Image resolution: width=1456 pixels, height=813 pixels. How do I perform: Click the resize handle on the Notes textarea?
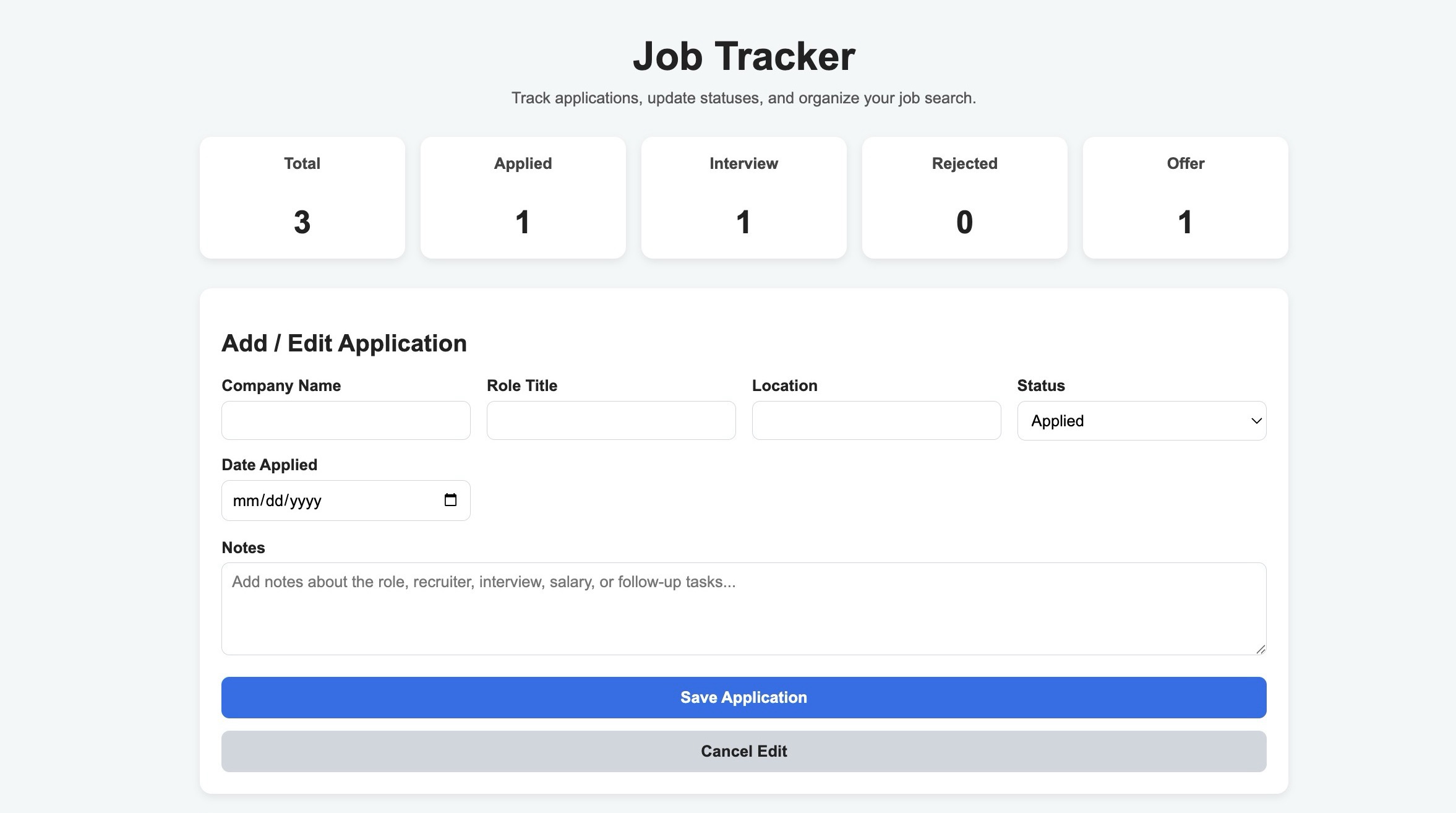point(1261,648)
